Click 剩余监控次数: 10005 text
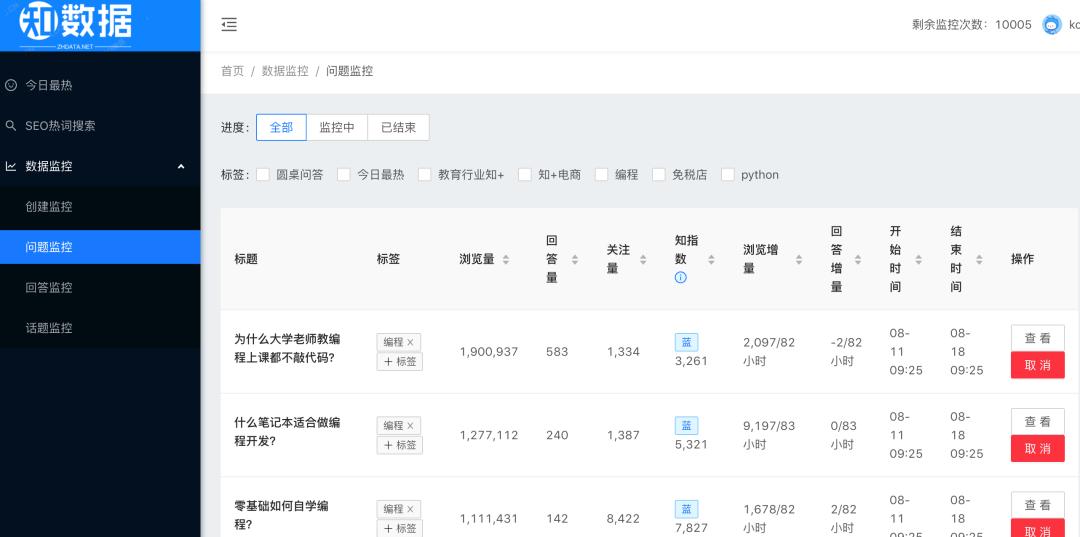The image size is (1080, 537). 972,25
